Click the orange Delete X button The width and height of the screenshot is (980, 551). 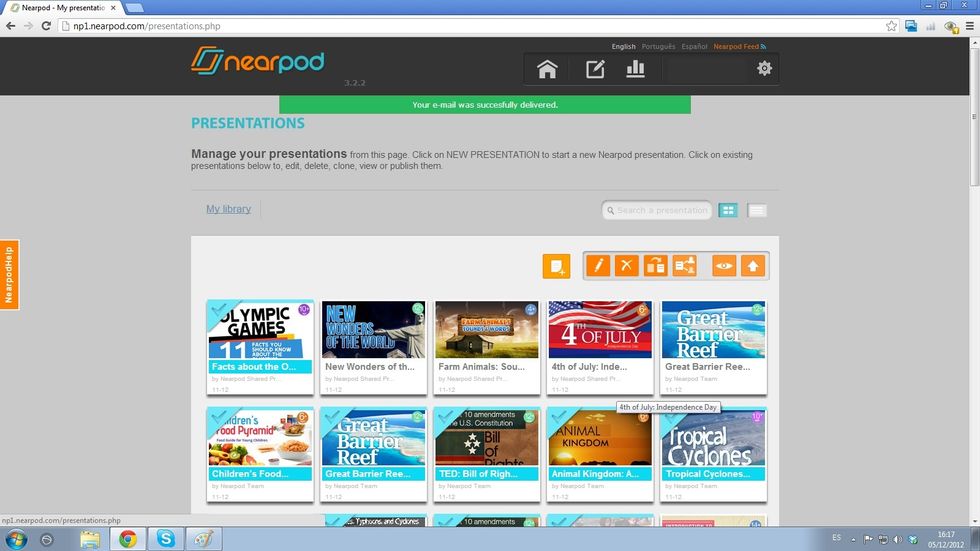click(626, 266)
